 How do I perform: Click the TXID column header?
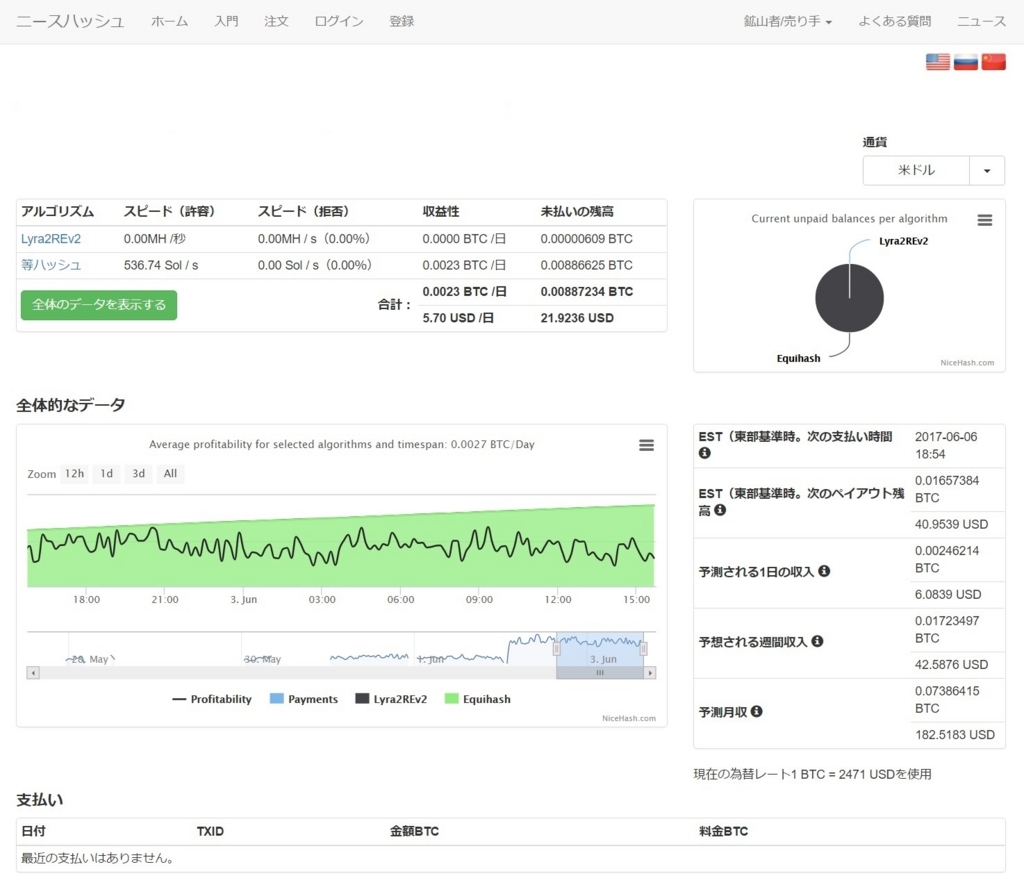tap(210, 831)
